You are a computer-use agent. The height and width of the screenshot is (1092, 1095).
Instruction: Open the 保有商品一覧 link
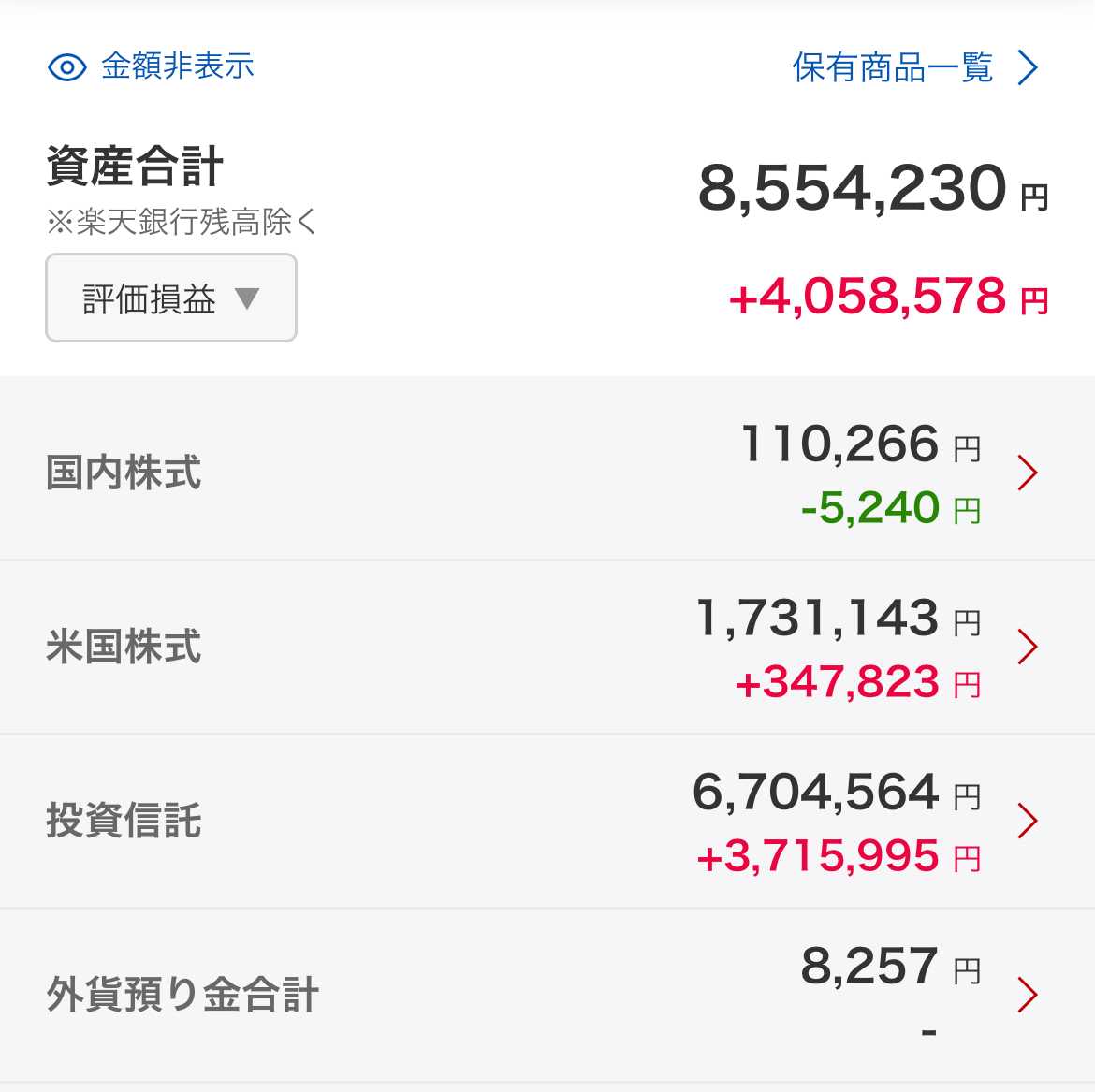click(892, 67)
